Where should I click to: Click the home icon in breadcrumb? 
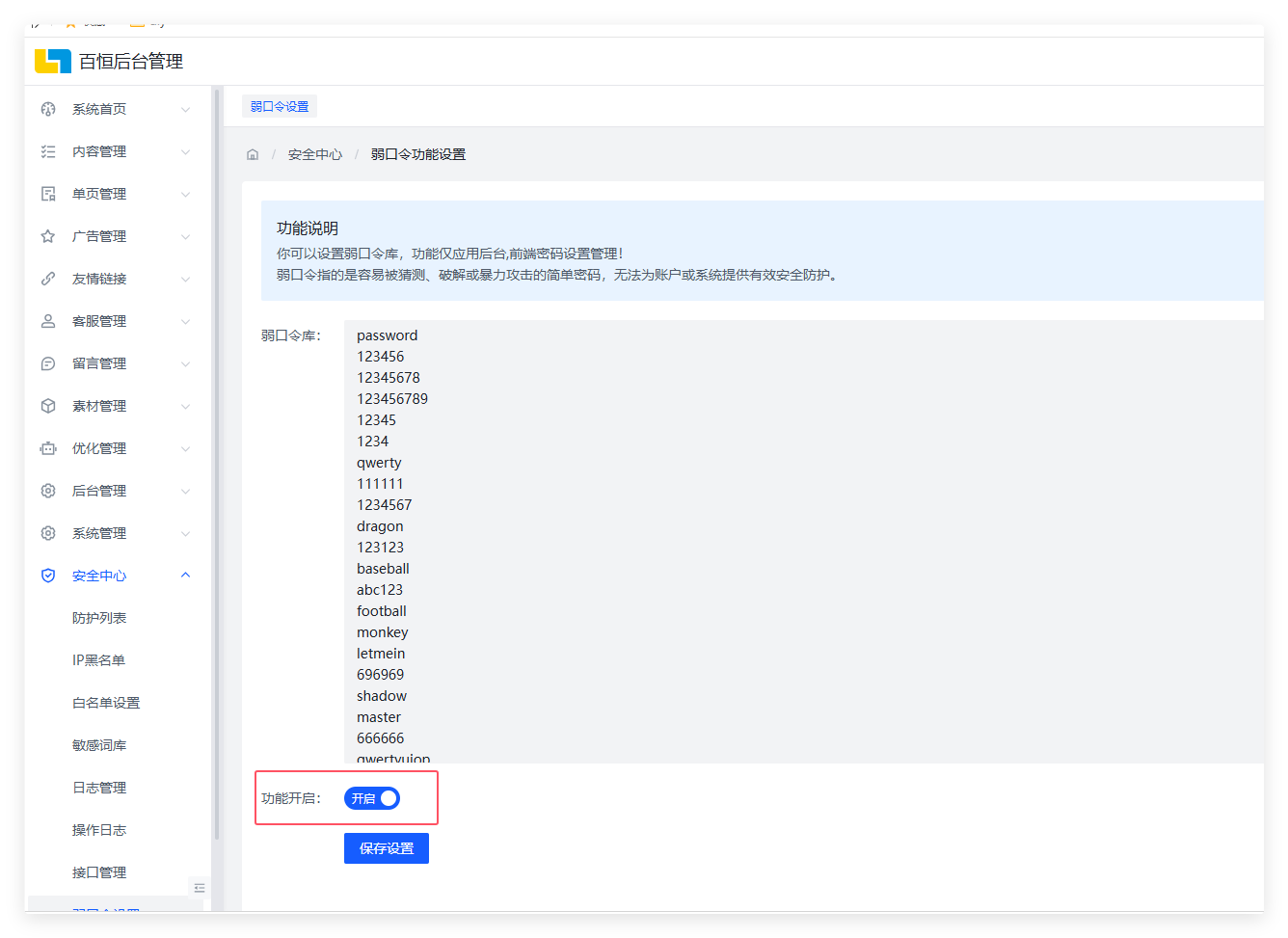(253, 154)
